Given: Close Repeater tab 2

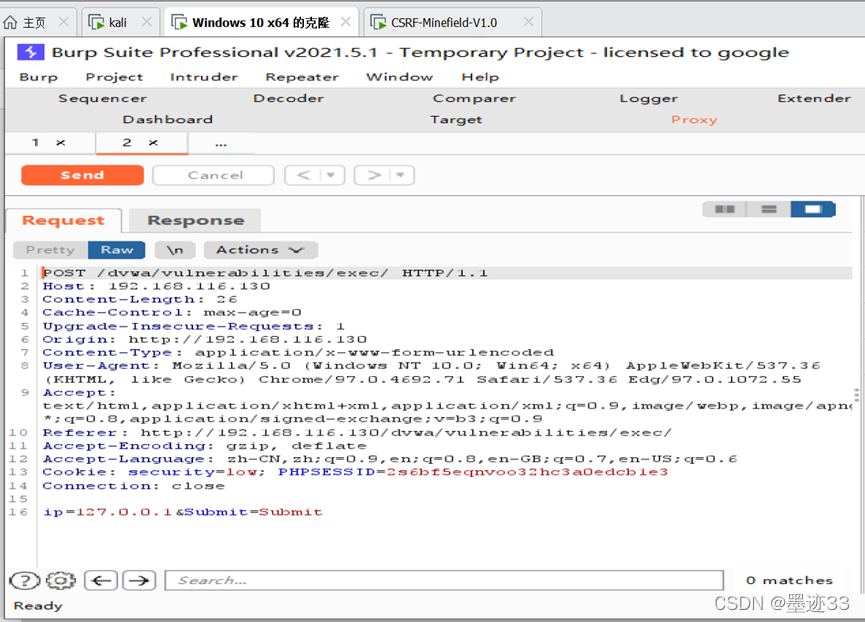Looking at the screenshot, I should 153,143.
